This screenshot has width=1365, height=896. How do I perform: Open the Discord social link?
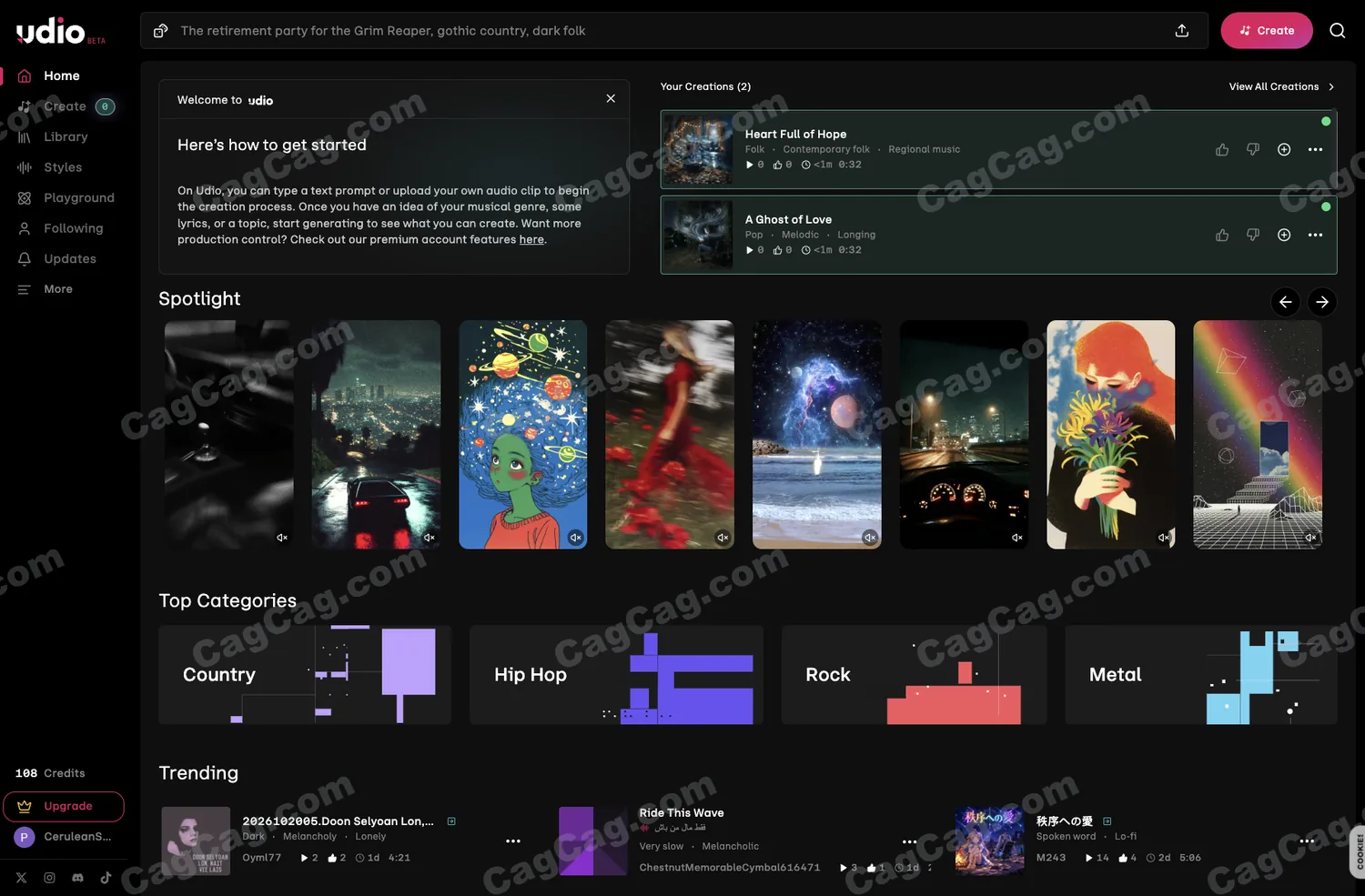(x=78, y=878)
